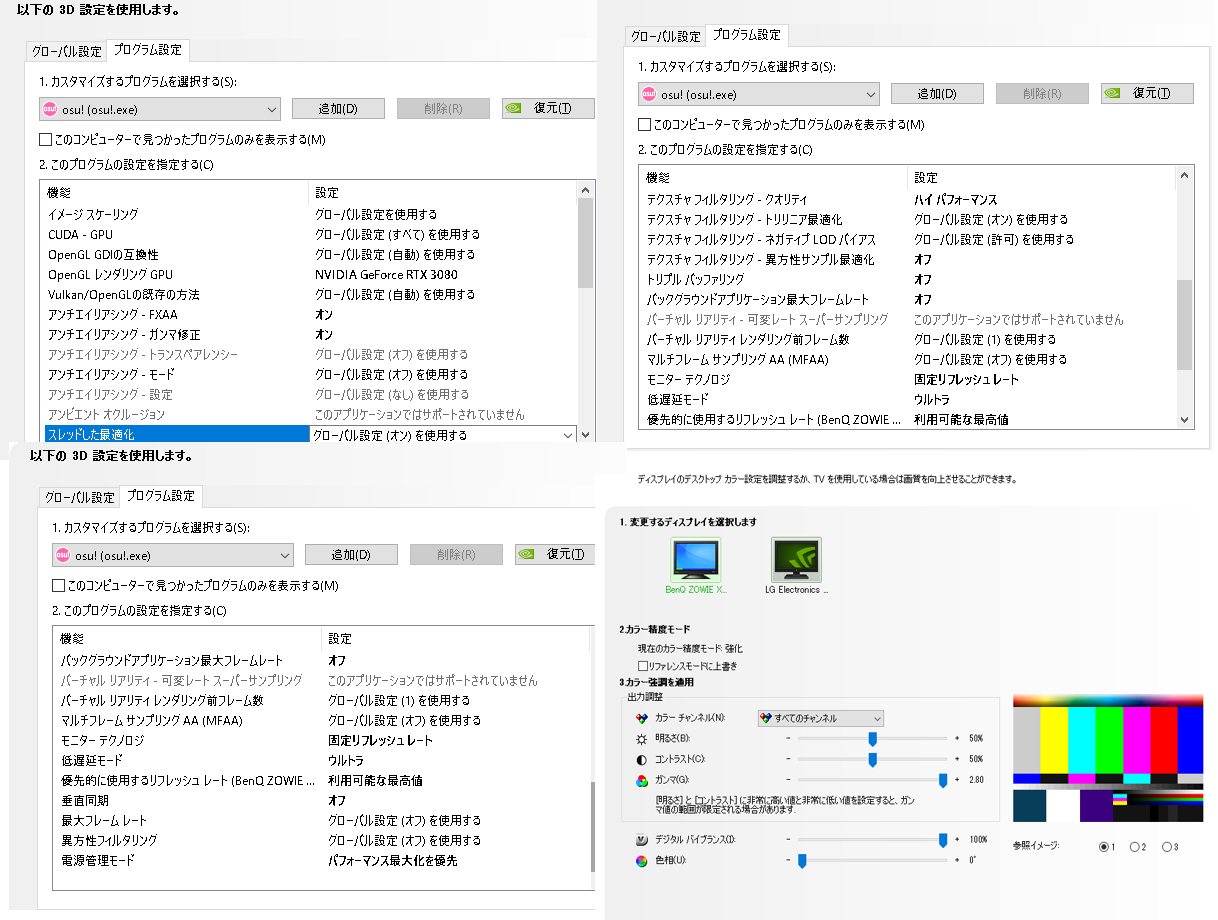Select the OpenGL レンダリング GPU row
1218x920 pixels.
(x=310, y=274)
